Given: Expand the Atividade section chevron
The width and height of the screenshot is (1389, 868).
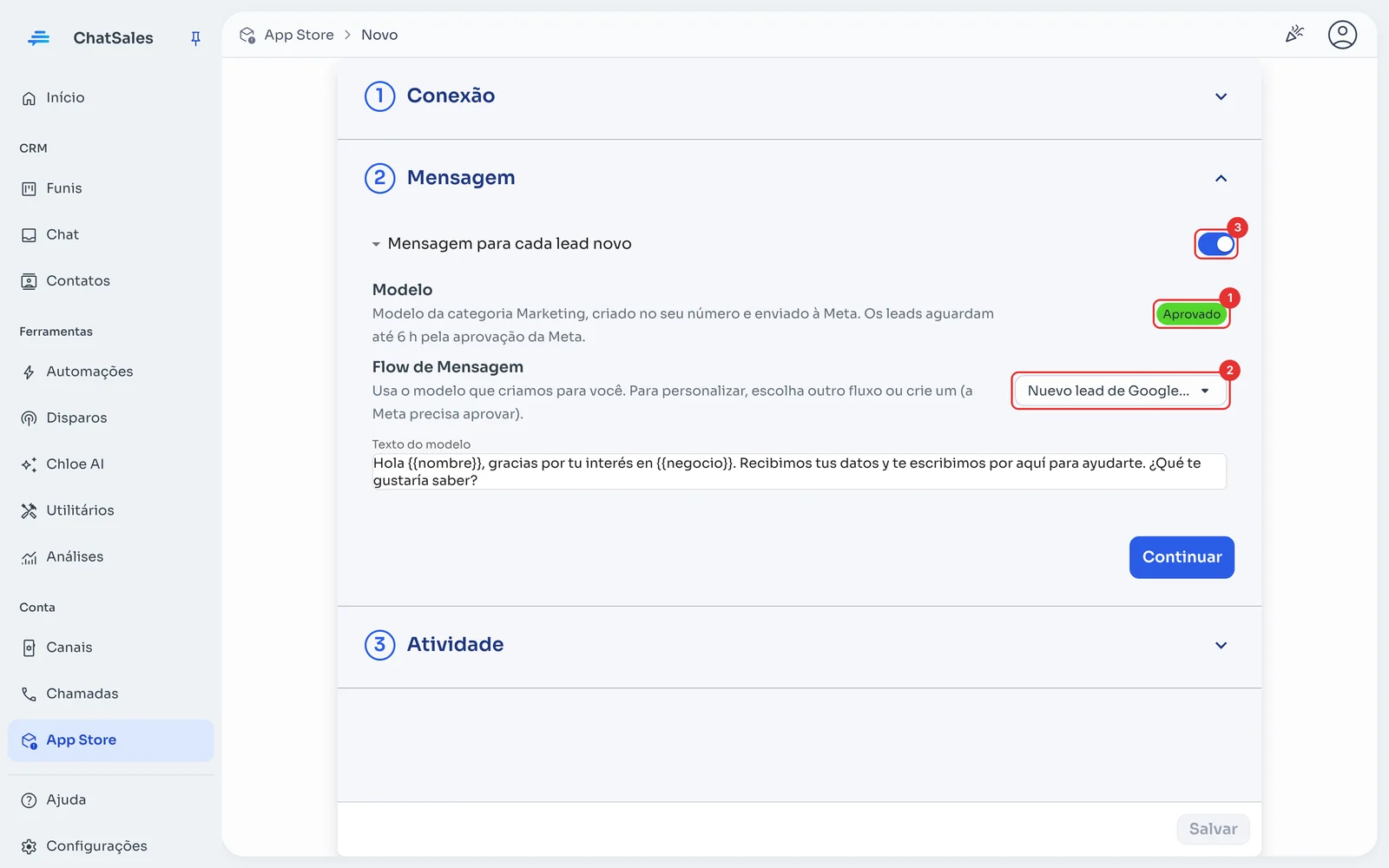Looking at the screenshot, I should click(1221, 645).
